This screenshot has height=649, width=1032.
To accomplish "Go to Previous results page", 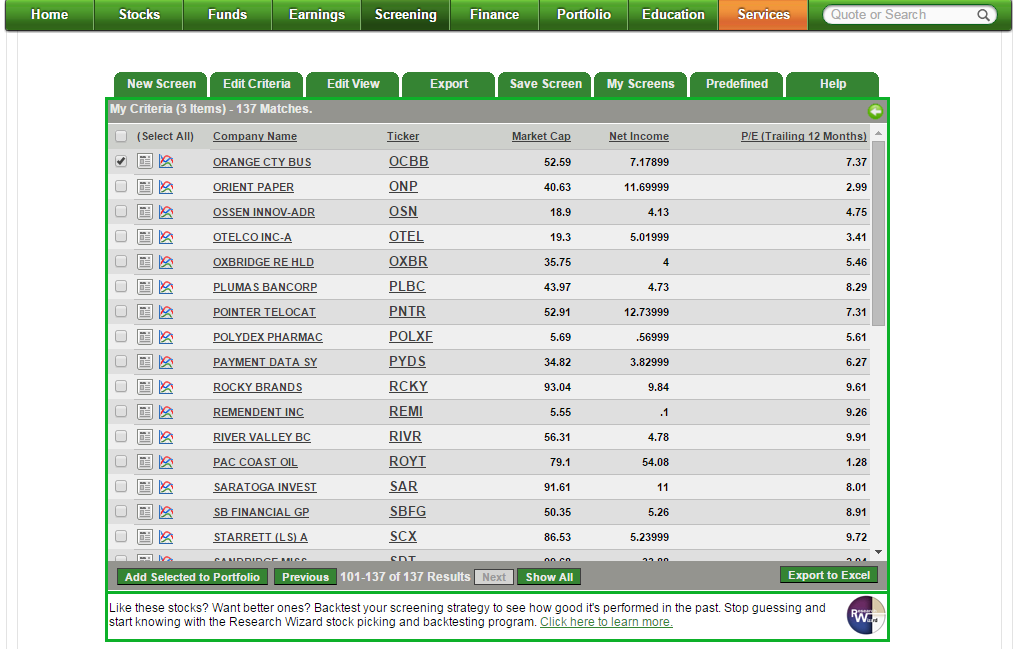I will point(305,577).
